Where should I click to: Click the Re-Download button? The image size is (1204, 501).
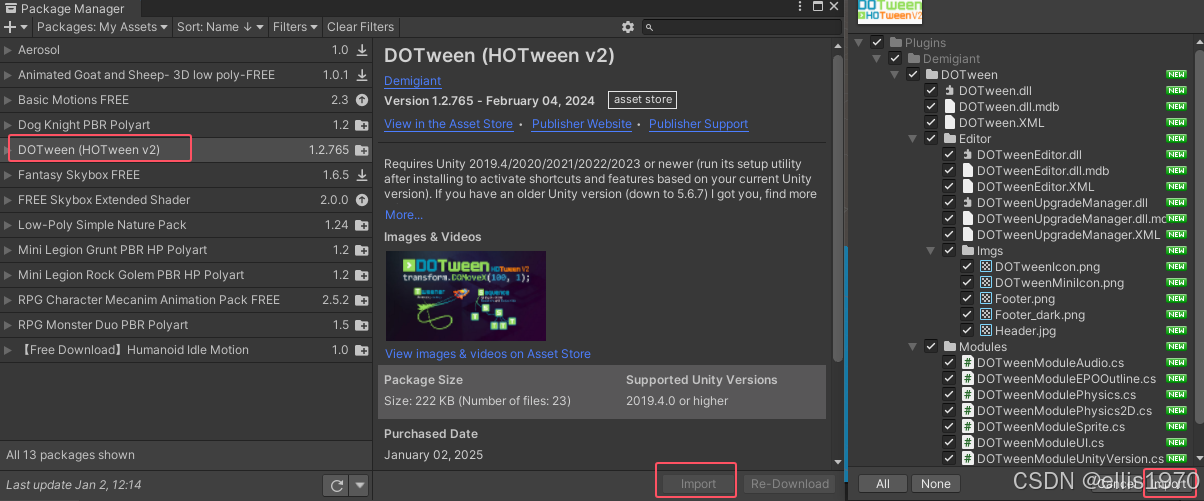tap(789, 484)
